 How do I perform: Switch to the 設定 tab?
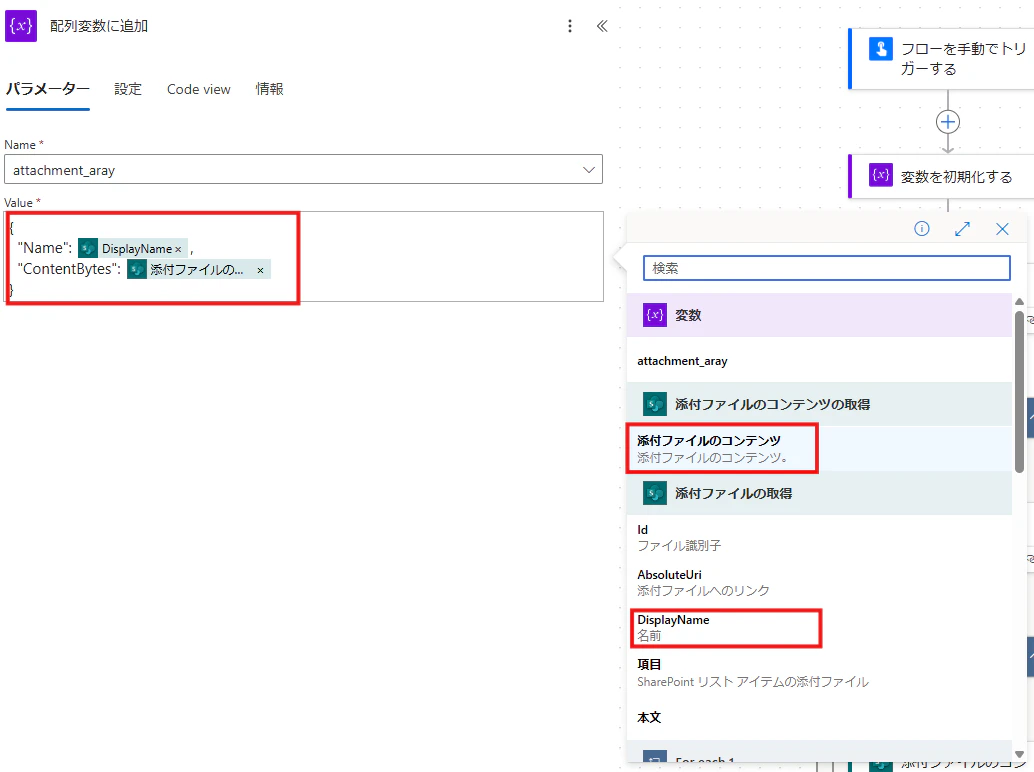(128, 89)
